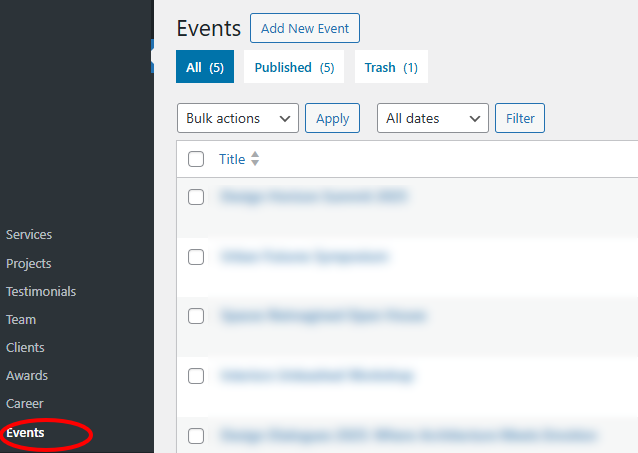Screen dimensions: 638x453
Task: Click the Filter button
Action: point(520,118)
